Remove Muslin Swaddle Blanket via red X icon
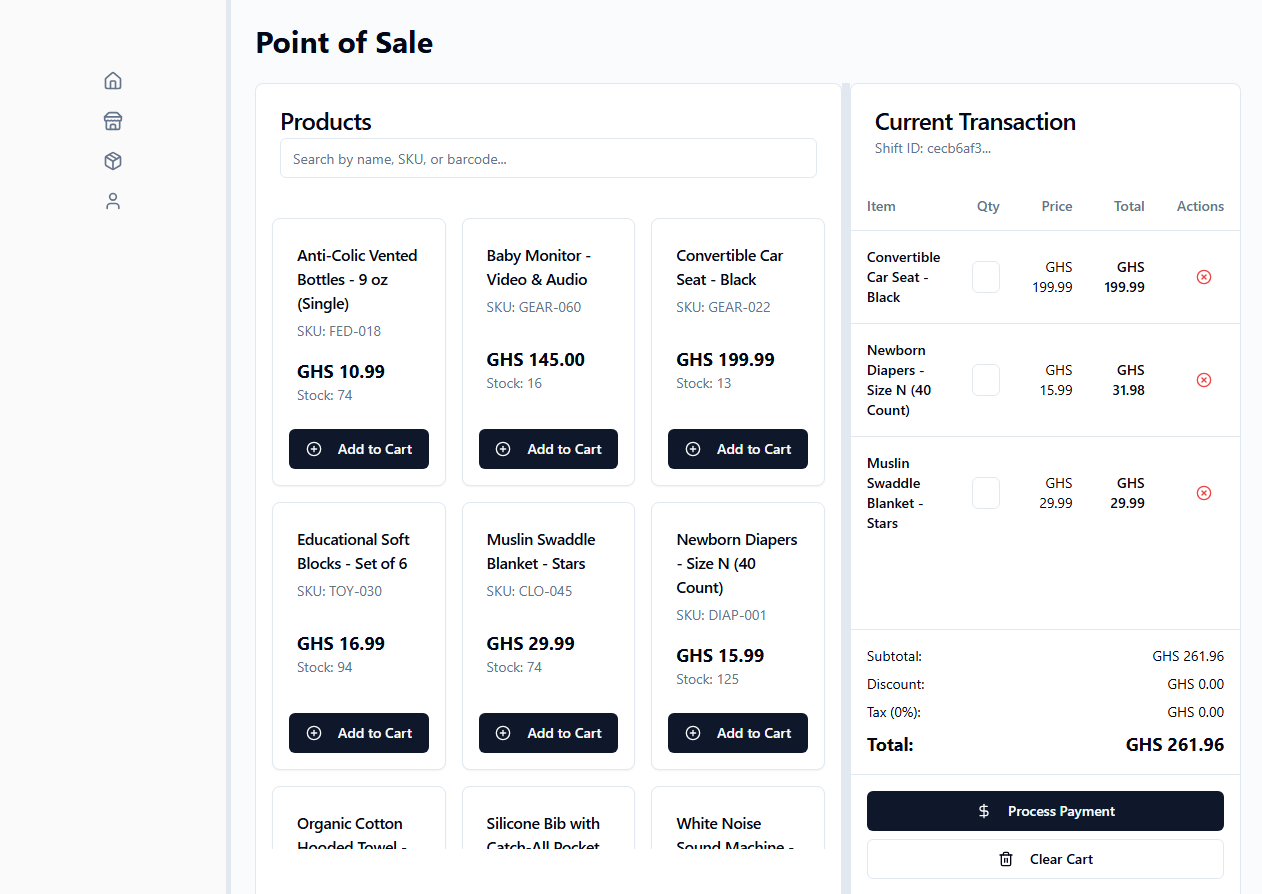 [x=1204, y=493]
